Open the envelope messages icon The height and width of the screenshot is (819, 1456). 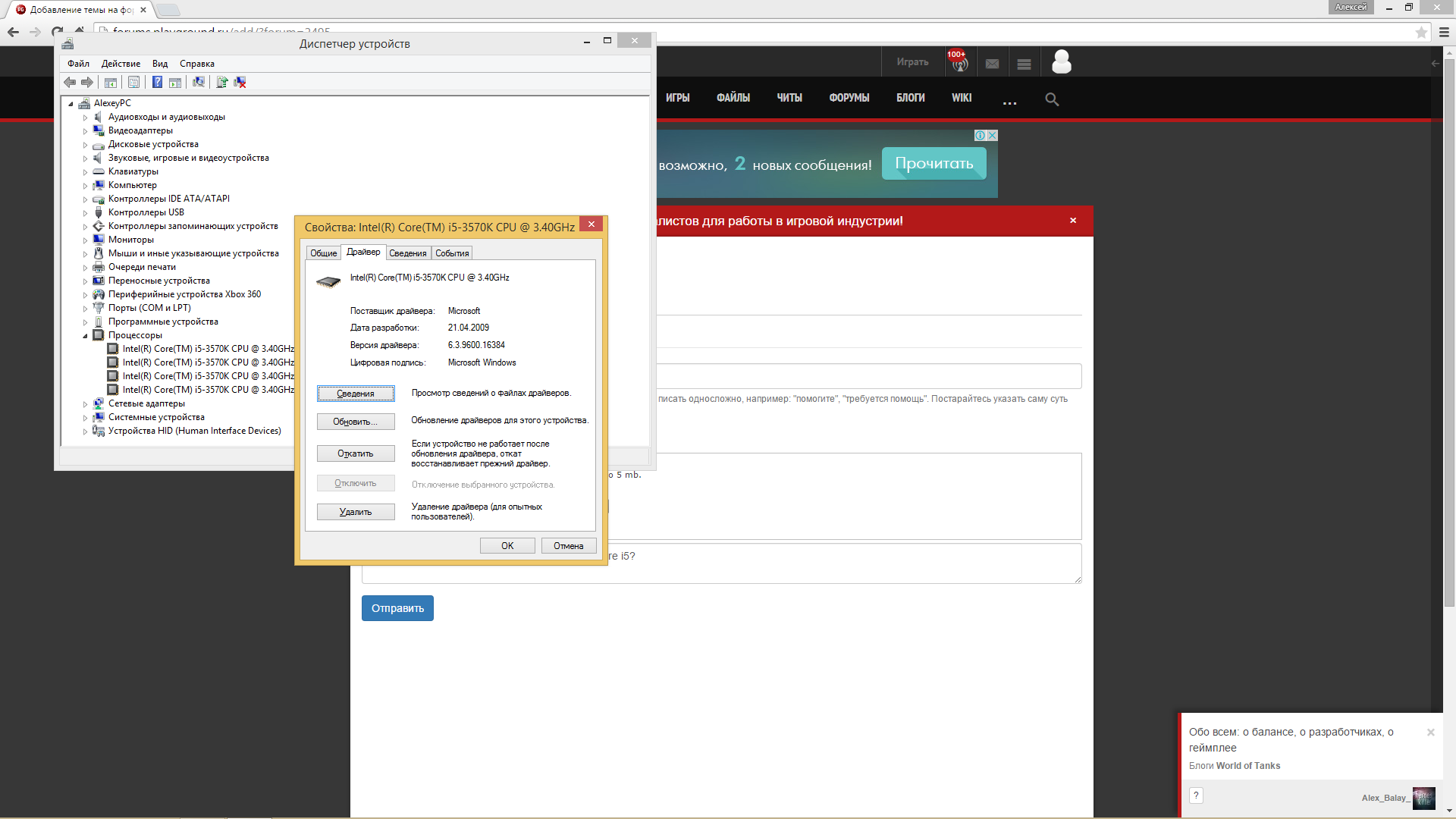(x=992, y=64)
